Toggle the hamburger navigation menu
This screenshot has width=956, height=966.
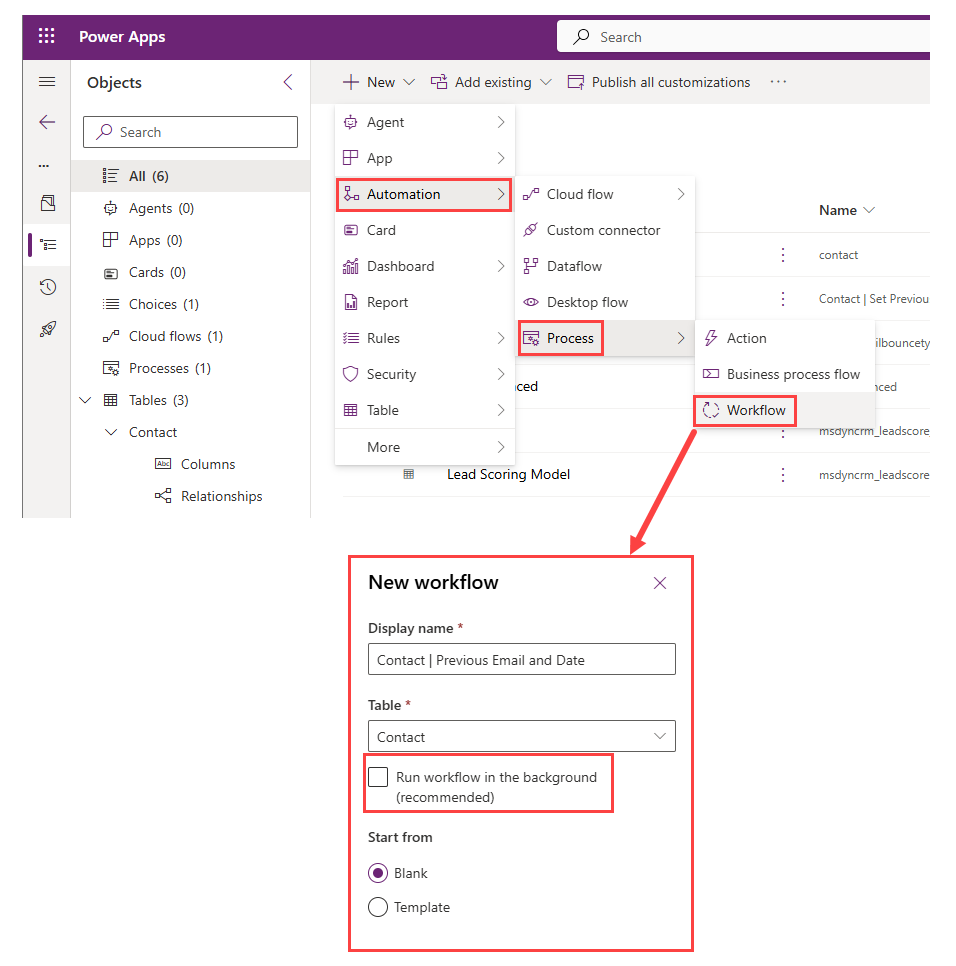pyautogui.click(x=47, y=82)
